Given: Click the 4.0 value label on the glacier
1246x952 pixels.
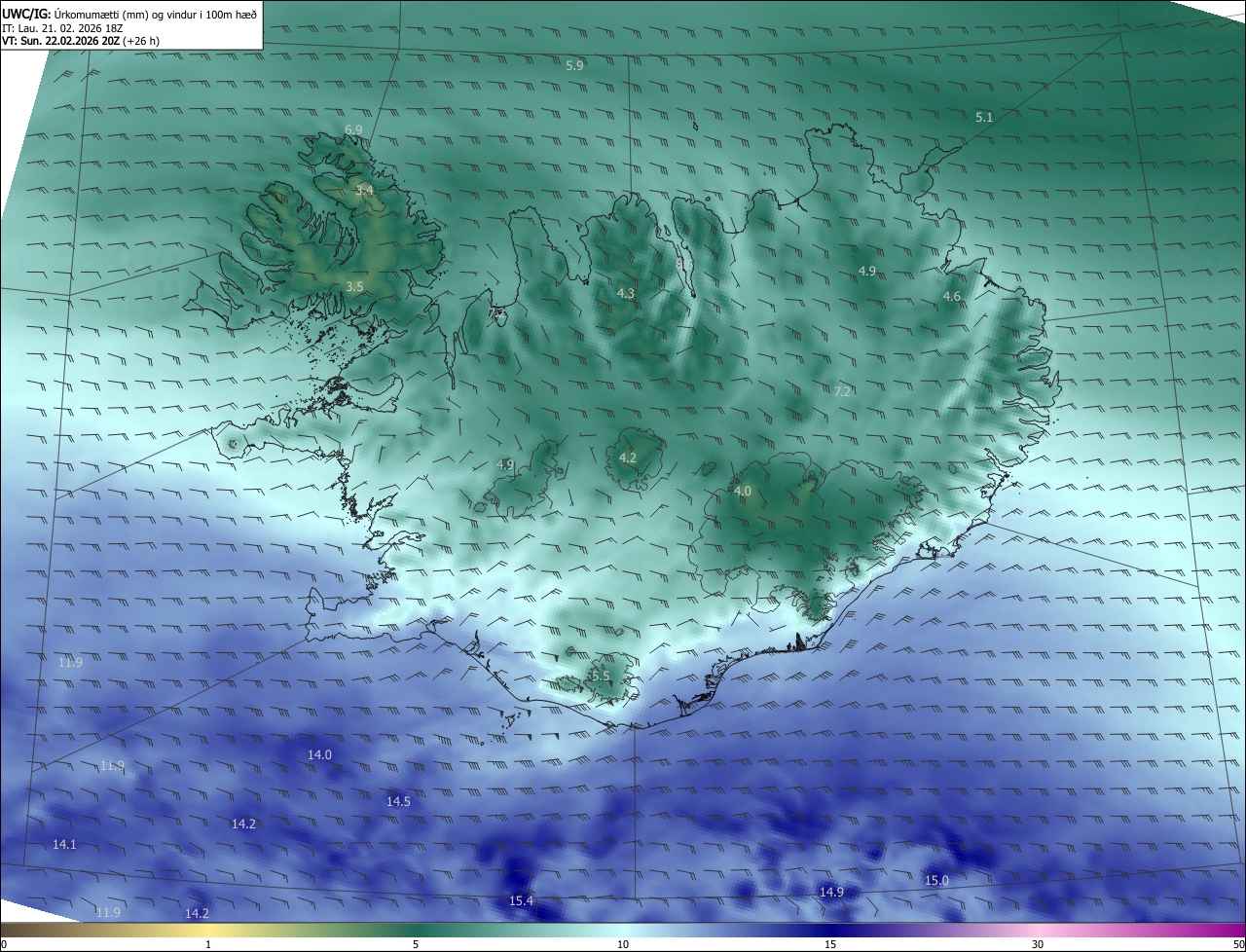Looking at the screenshot, I should pos(743,492).
